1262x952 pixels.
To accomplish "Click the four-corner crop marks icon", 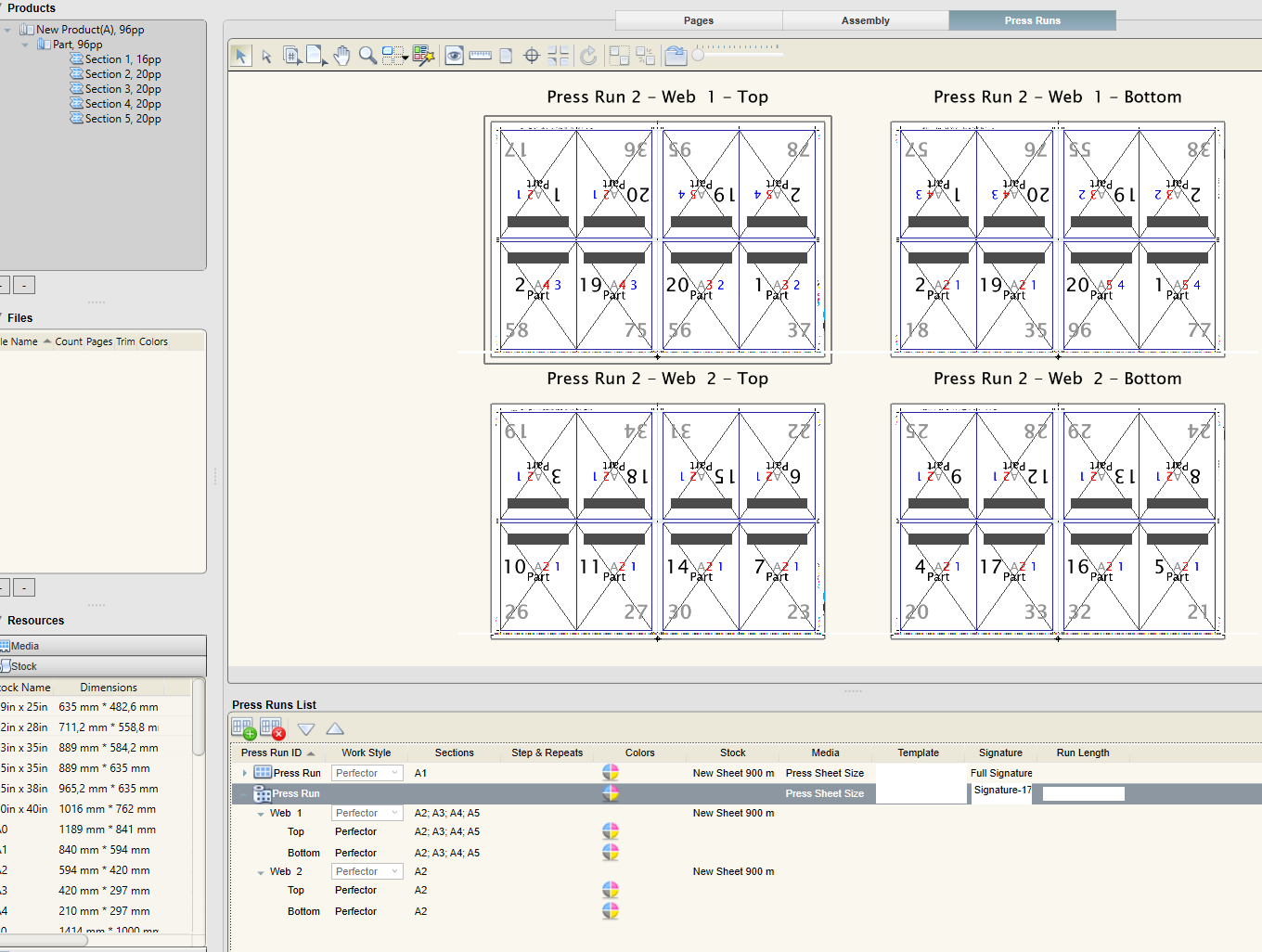I will [x=558, y=56].
